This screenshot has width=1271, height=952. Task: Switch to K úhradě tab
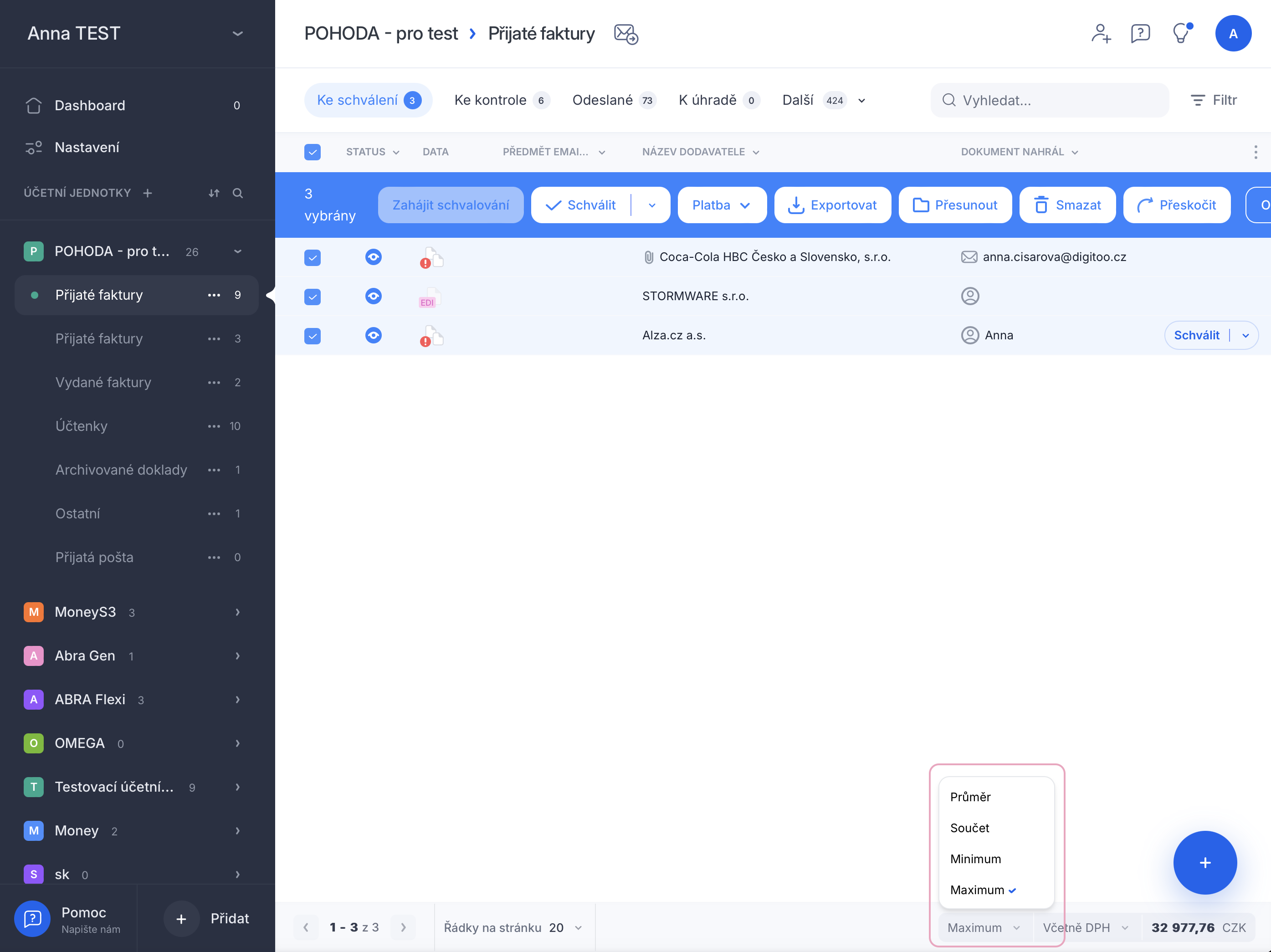click(x=719, y=101)
